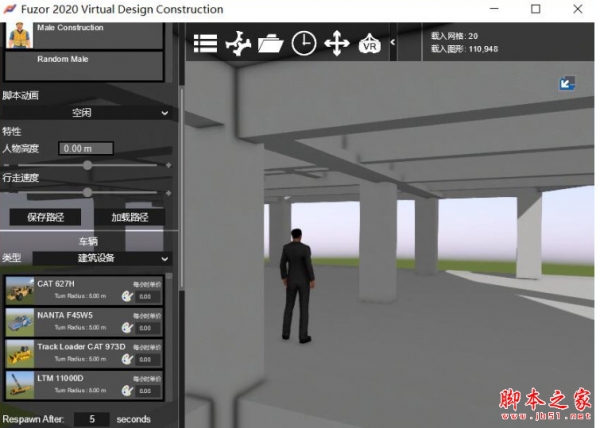Viewport: 600px width, 428px height.
Task: Select the Male Construction character thumbnail
Action: click(x=20, y=35)
